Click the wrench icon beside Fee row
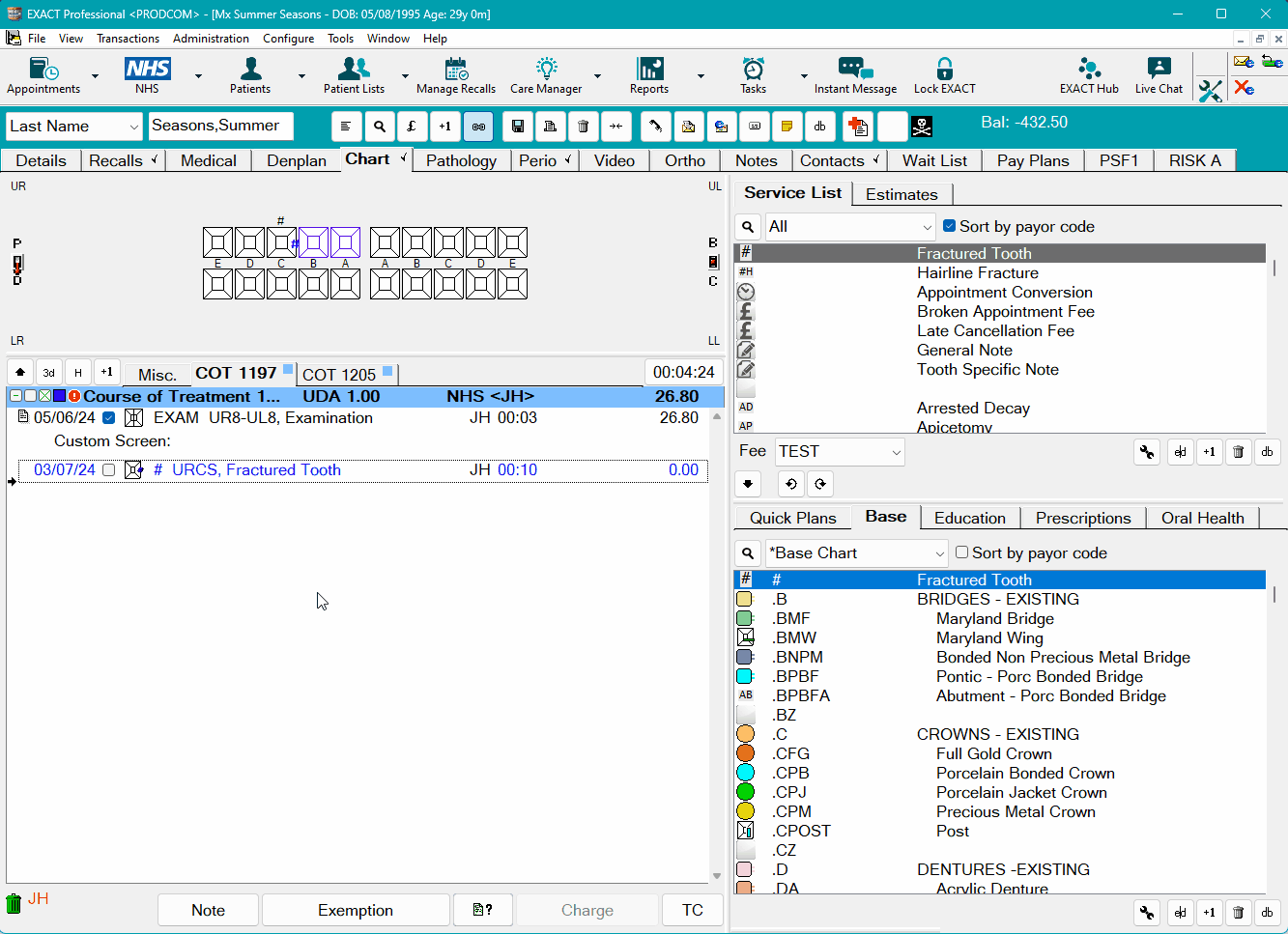Viewport: 1288px width, 934px height. tap(1147, 452)
